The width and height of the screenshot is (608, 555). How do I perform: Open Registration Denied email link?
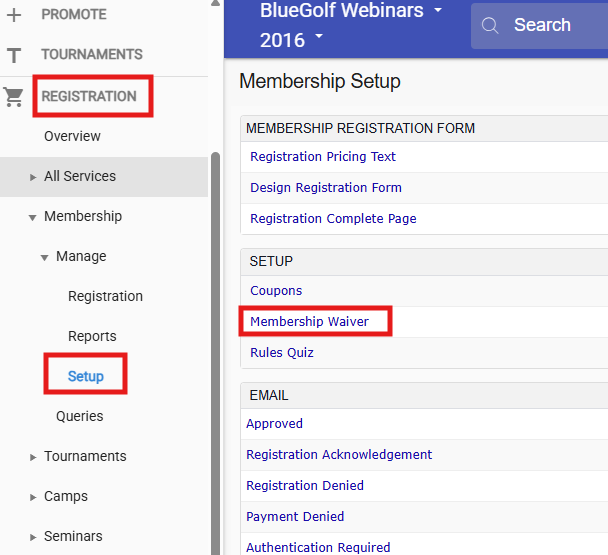(x=305, y=486)
